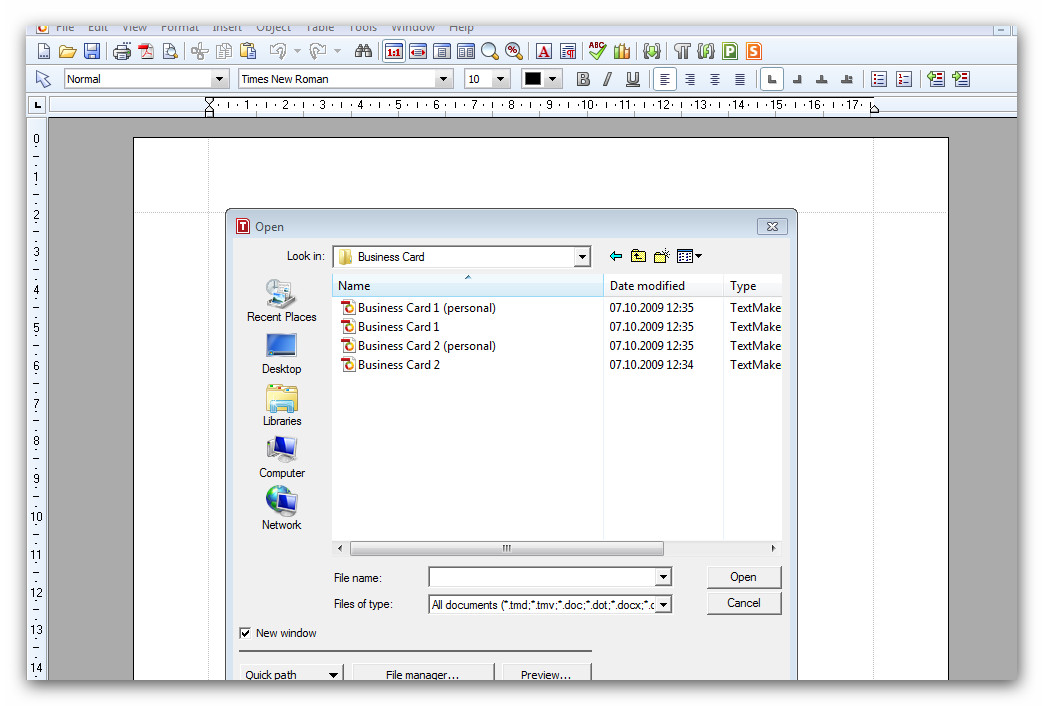Click the File manager button
Viewport: 1043px width, 706px height.
pos(422,675)
